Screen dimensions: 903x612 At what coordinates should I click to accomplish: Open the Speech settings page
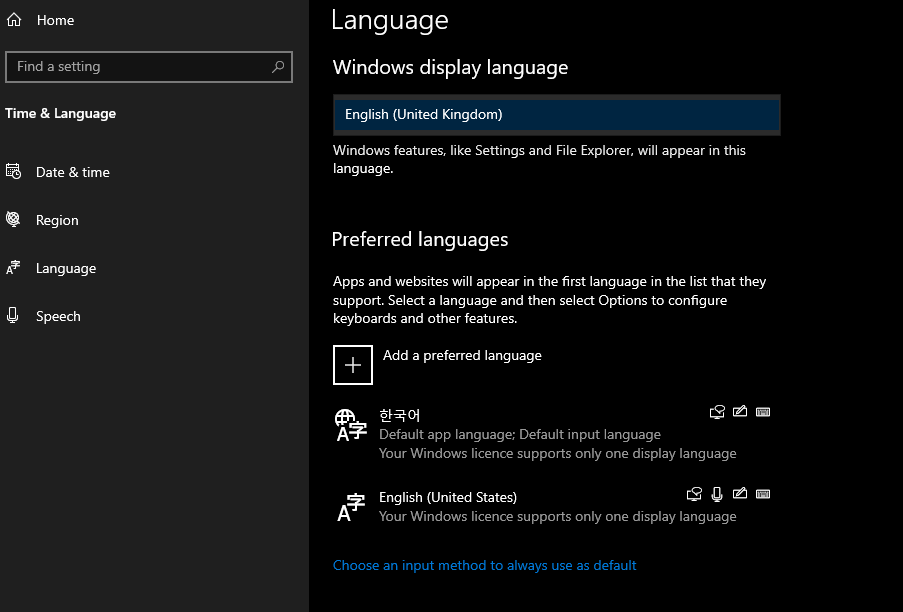click(58, 316)
